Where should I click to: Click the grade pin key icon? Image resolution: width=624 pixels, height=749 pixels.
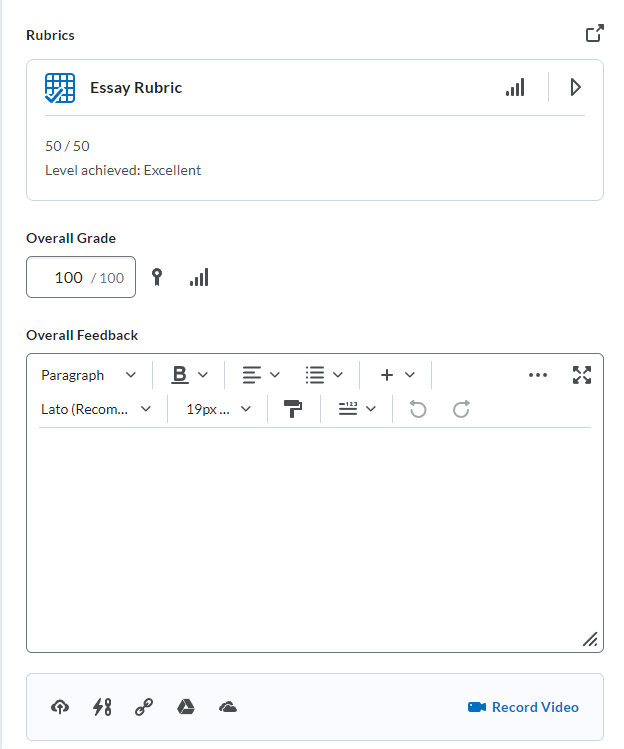(157, 277)
